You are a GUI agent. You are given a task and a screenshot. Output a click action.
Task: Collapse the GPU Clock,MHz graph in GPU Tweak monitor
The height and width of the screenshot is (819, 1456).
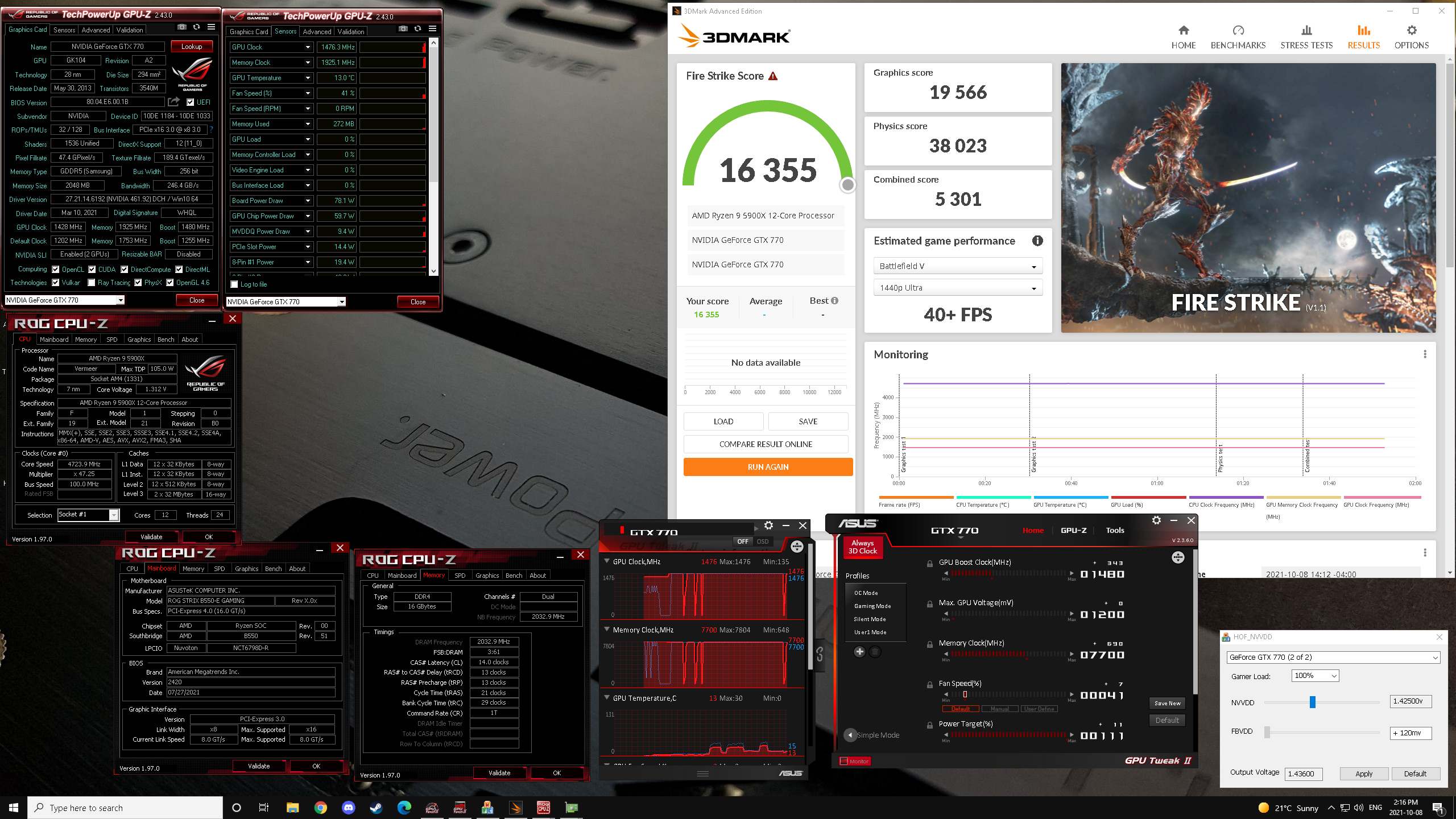607,561
